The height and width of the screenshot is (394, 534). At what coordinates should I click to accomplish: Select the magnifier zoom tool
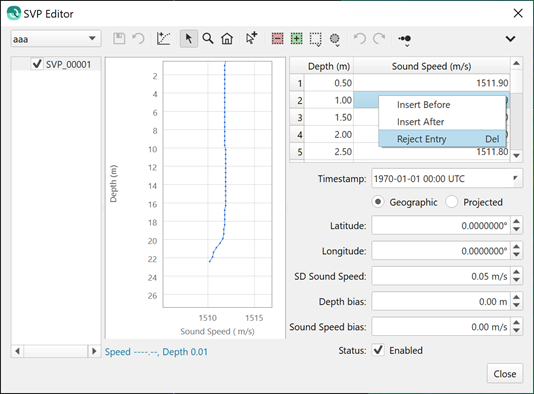pyautogui.click(x=208, y=38)
